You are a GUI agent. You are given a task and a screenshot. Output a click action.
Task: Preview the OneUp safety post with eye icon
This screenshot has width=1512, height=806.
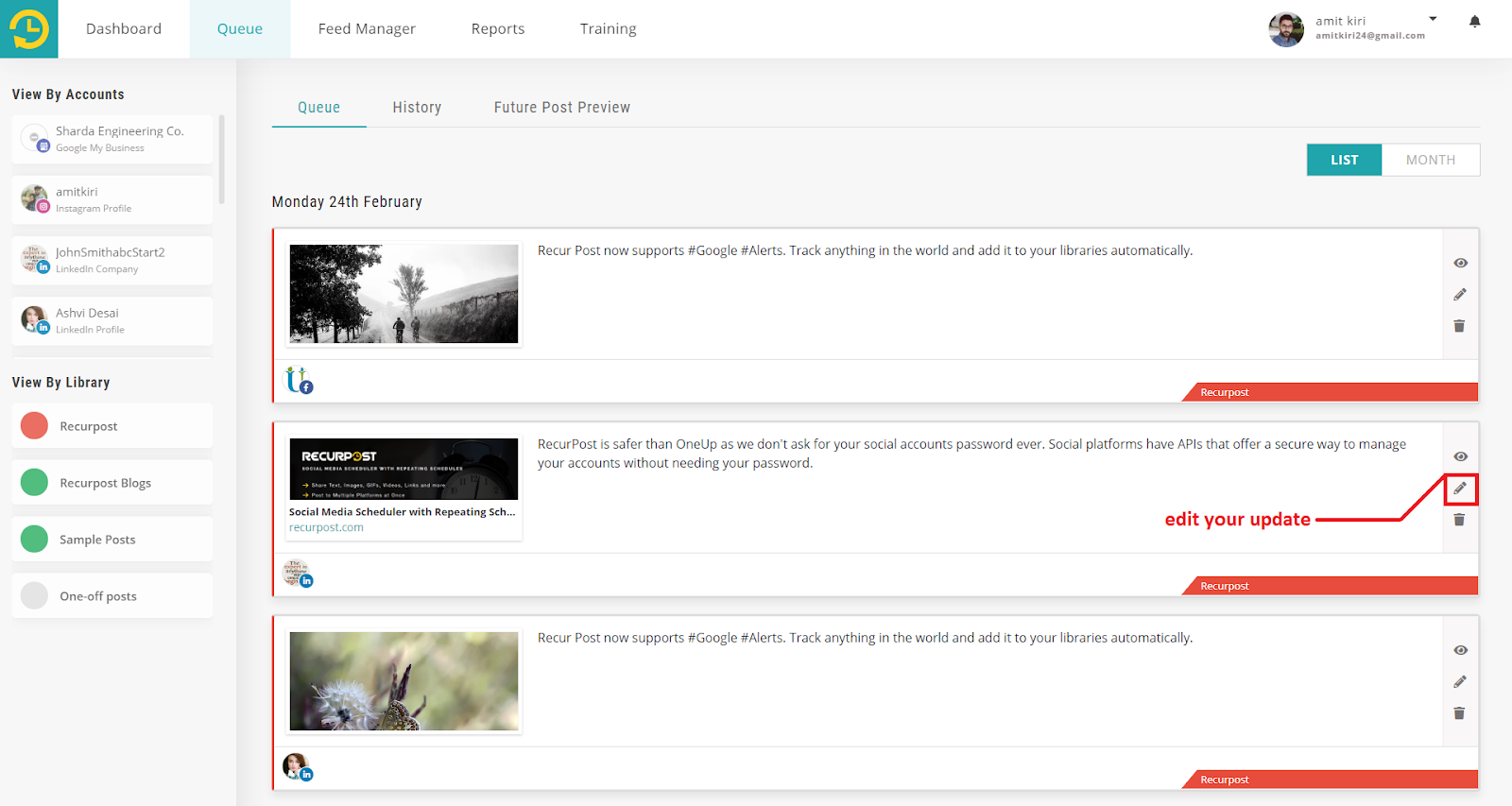(1460, 456)
